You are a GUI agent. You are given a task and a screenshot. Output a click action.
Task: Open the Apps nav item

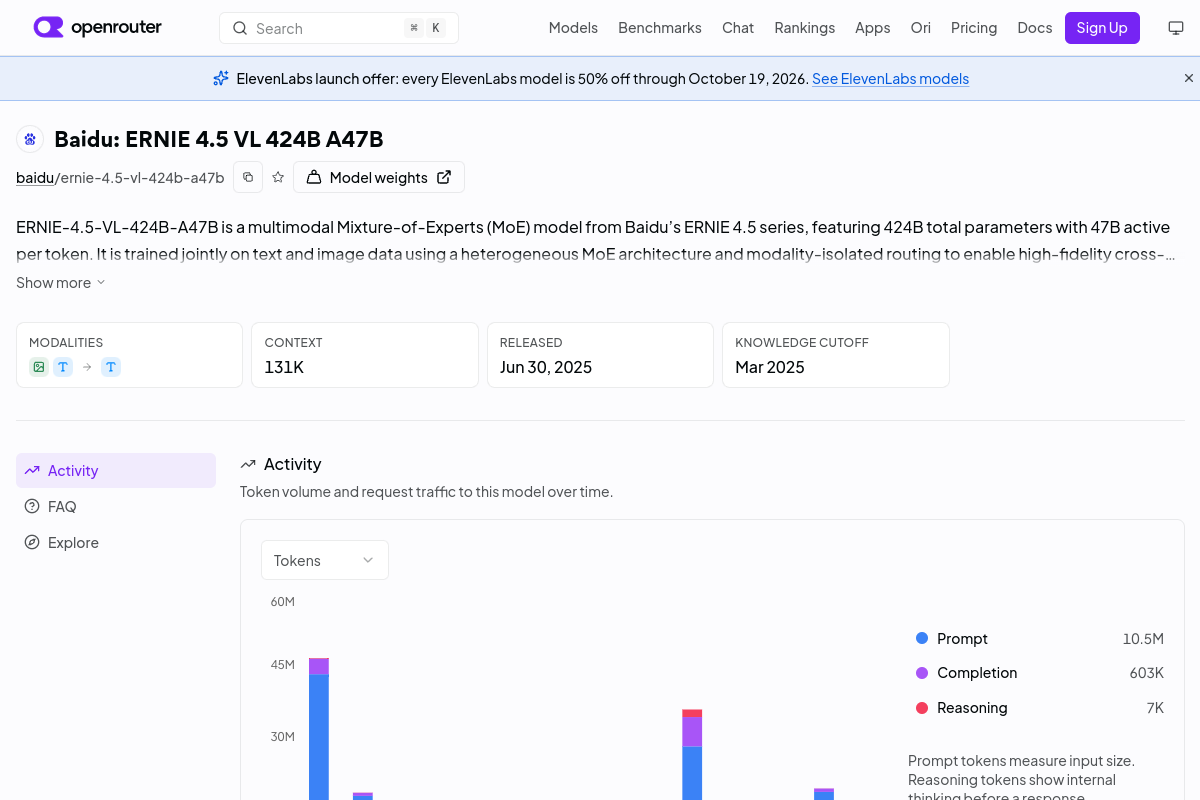(872, 28)
